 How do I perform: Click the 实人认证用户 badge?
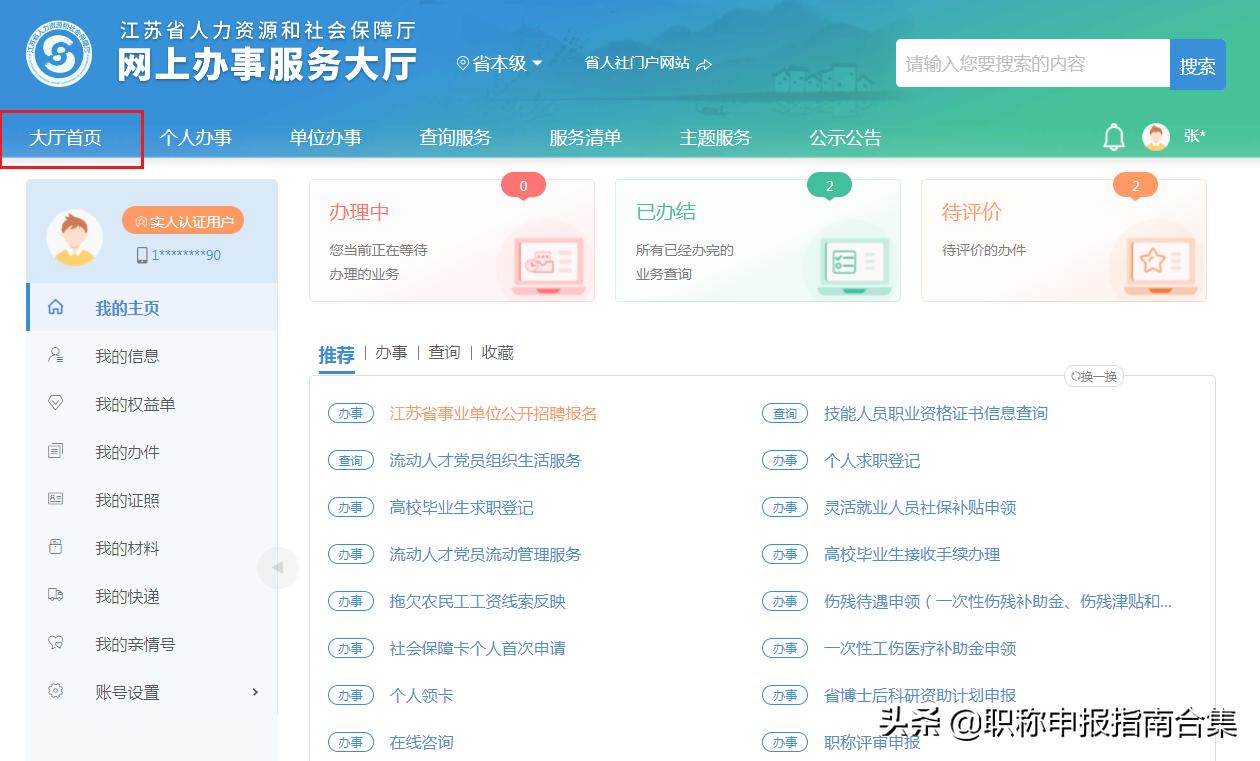183,220
